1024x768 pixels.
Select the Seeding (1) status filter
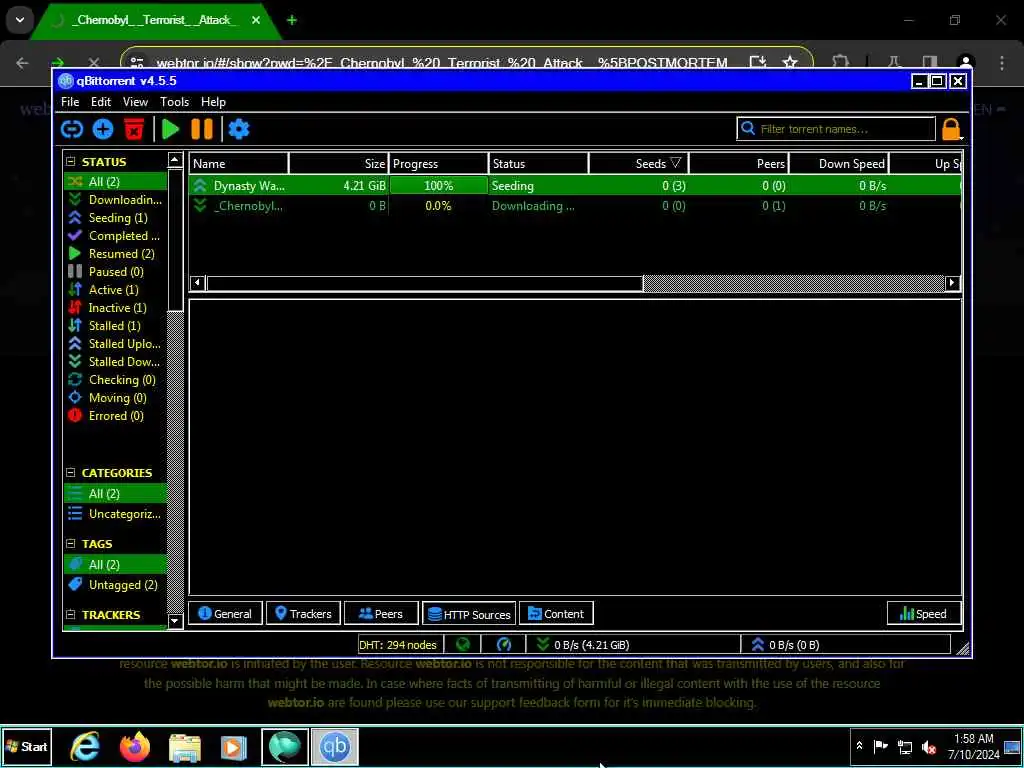(116, 218)
